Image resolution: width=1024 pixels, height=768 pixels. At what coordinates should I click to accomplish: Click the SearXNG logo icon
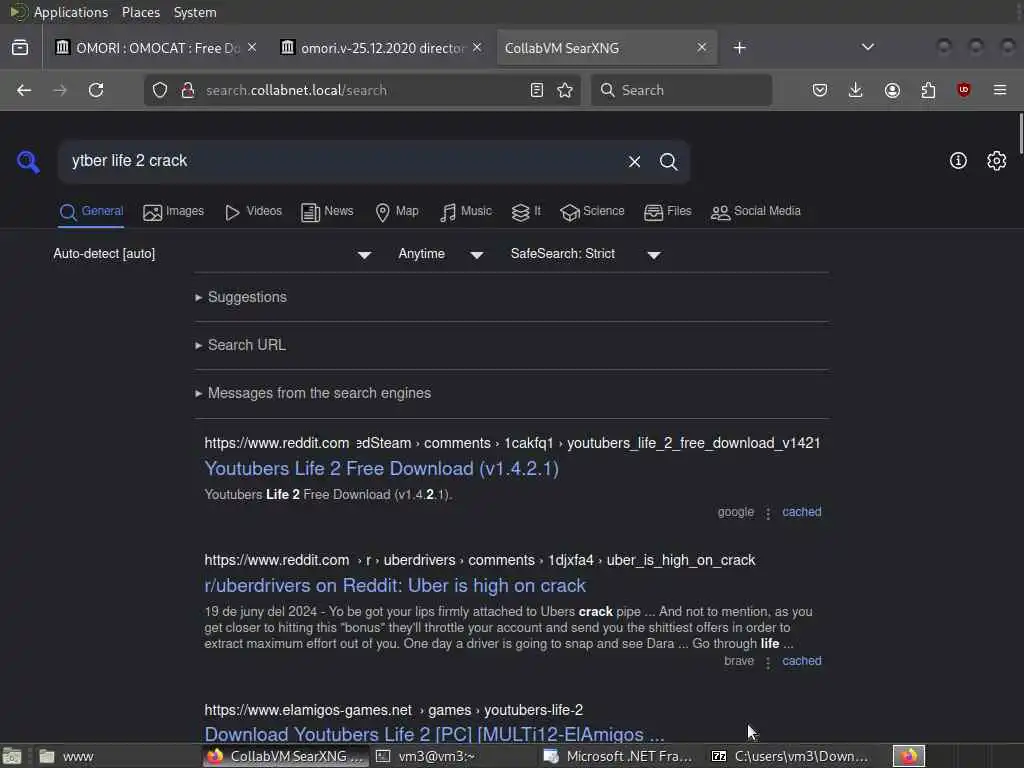[x=28, y=161]
